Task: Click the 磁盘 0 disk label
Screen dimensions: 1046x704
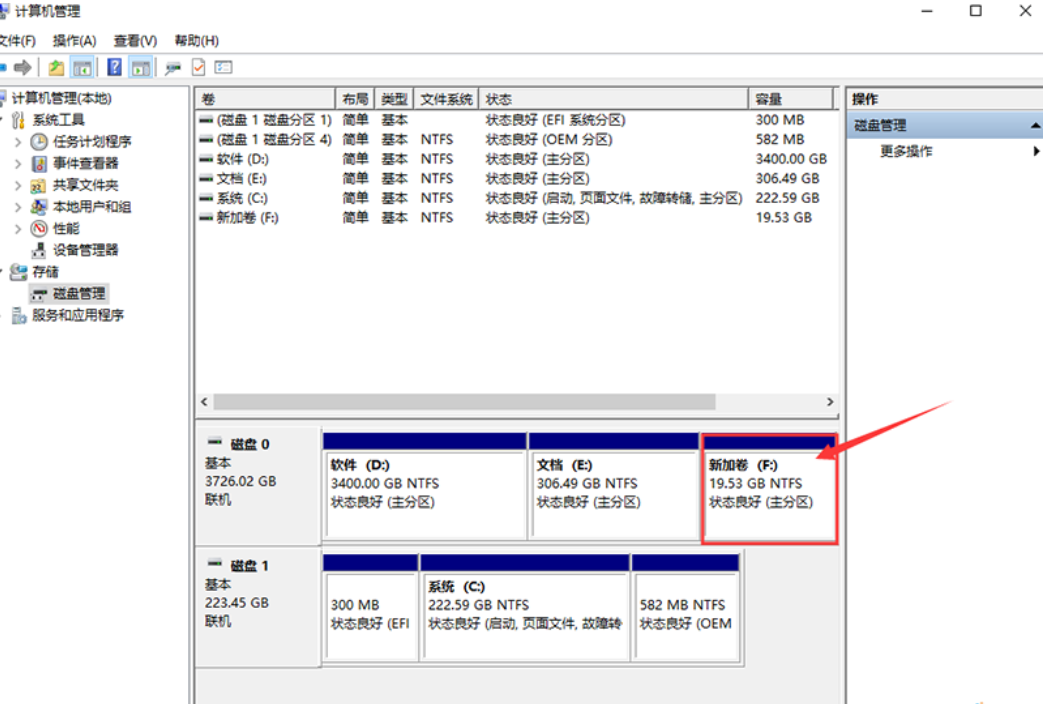Action: [x=249, y=444]
